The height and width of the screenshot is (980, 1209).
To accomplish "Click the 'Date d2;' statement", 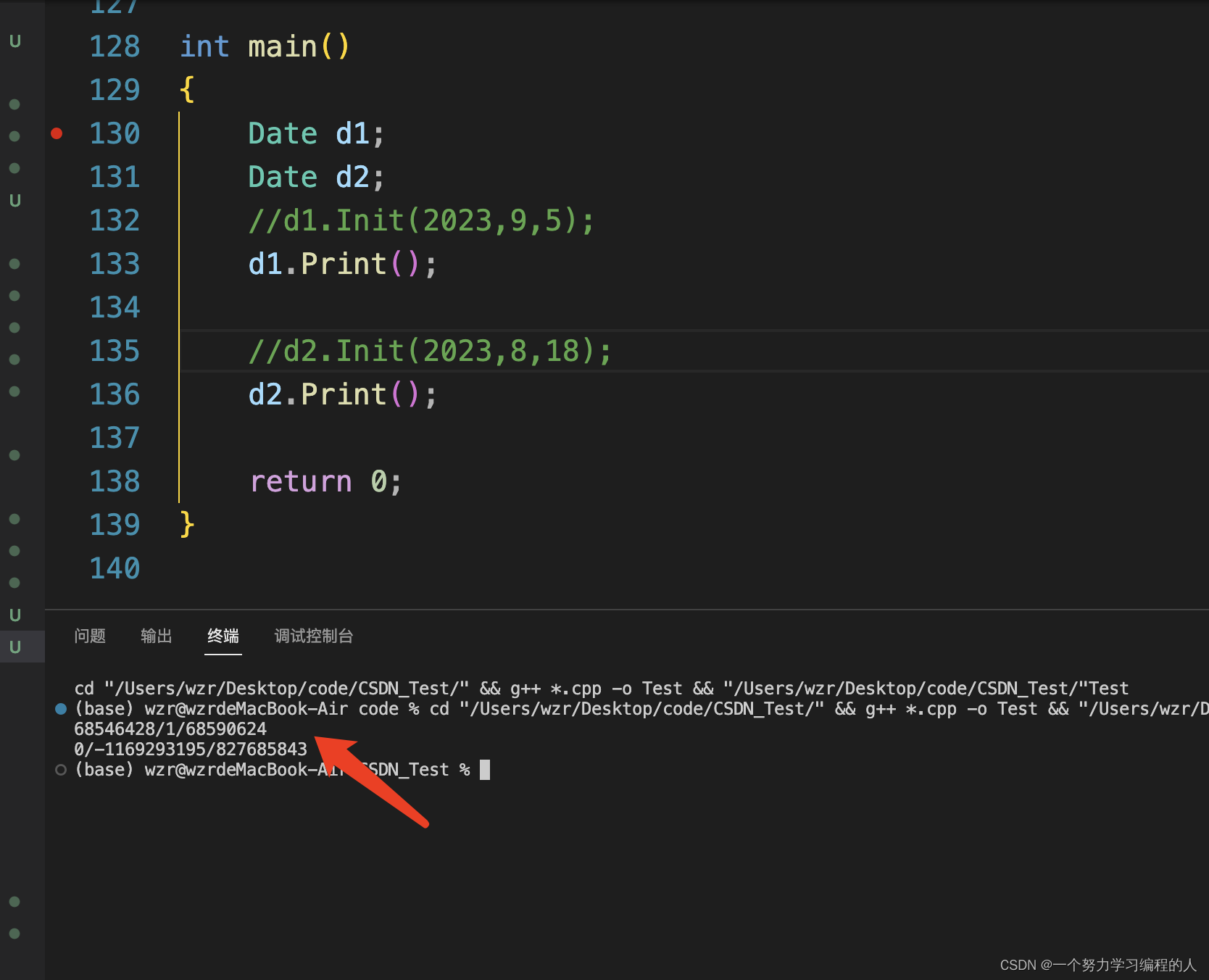I will click(316, 177).
